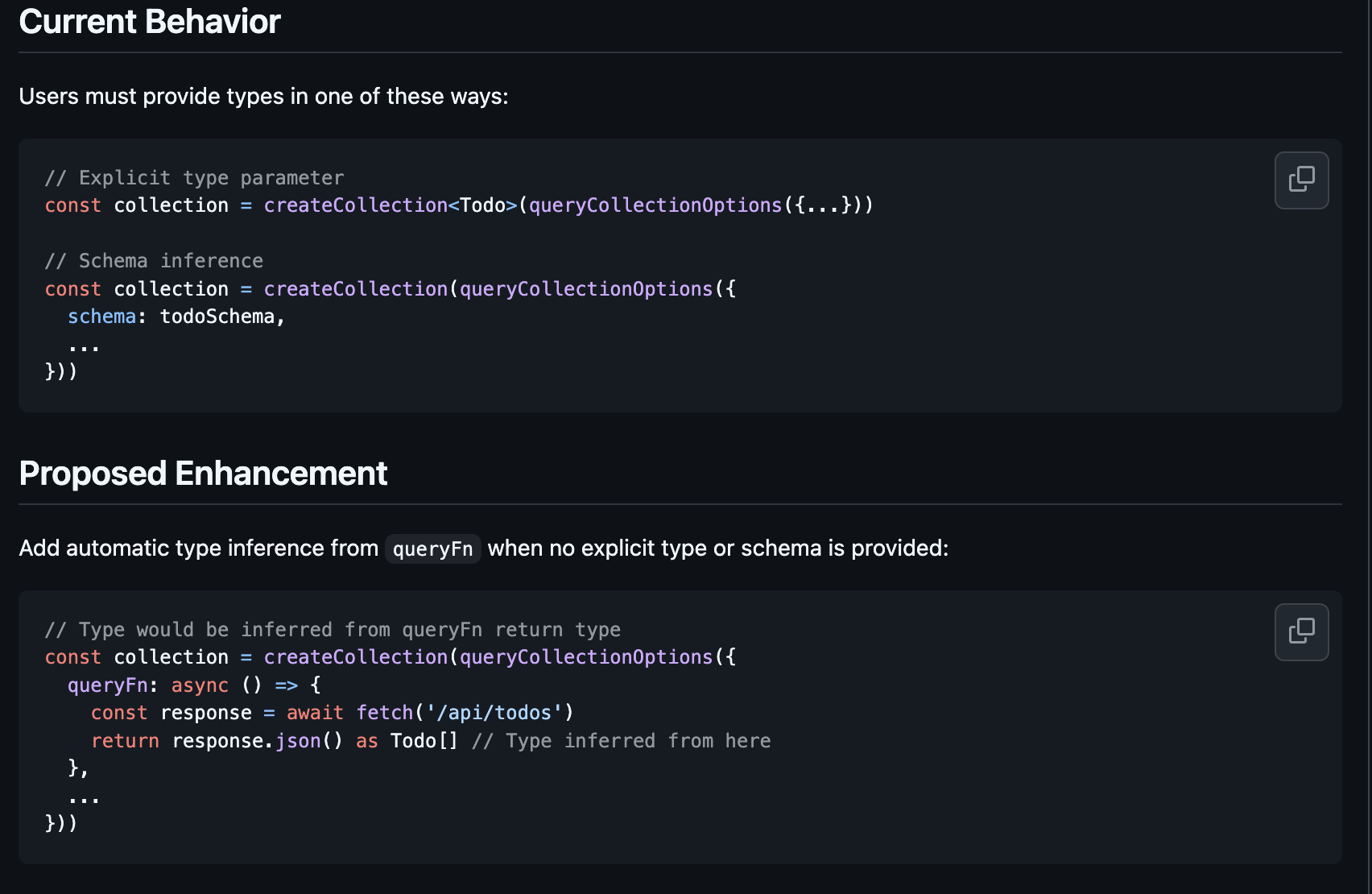Screen dimensions: 1372x894
Task: Click the '/api/todos' string literal
Action: pyautogui.click(x=494, y=713)
